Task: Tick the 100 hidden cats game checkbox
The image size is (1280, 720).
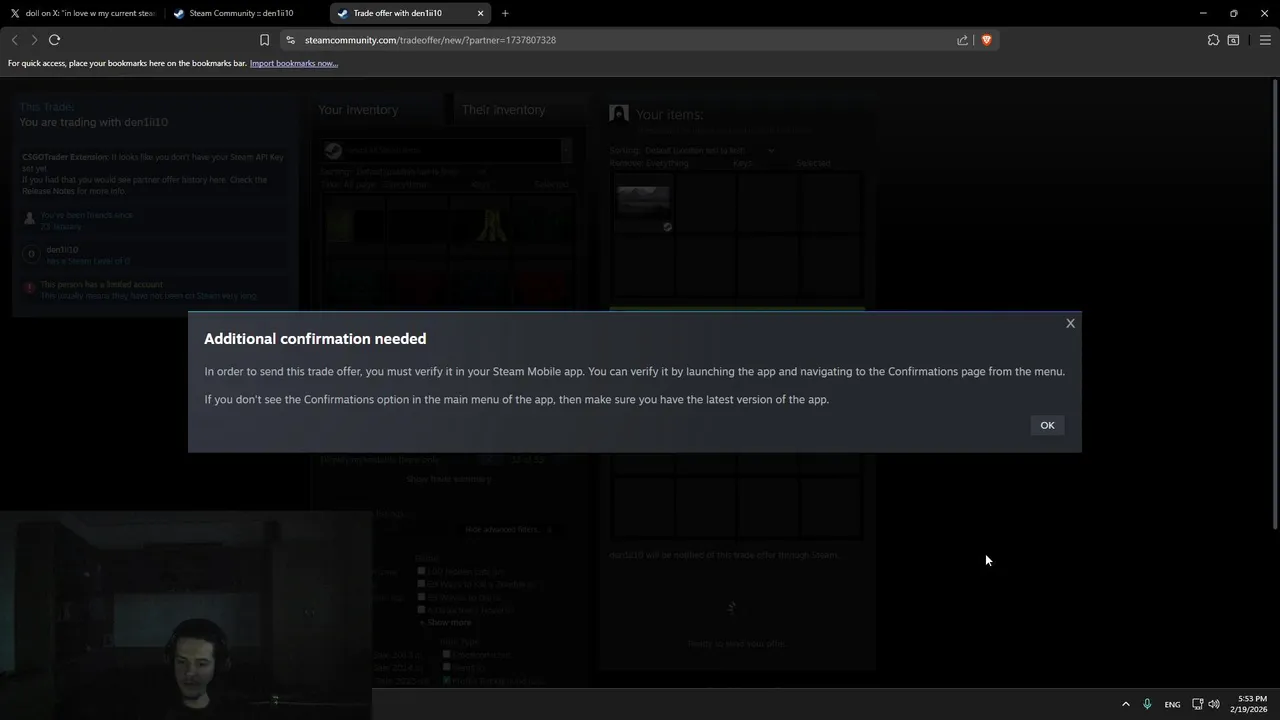Action: click(x=421, y=571)
